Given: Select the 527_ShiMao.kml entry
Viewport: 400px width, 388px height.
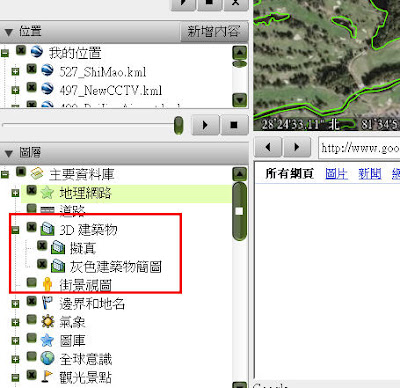Looking at the screenshot, I should (x=103, y=72).
